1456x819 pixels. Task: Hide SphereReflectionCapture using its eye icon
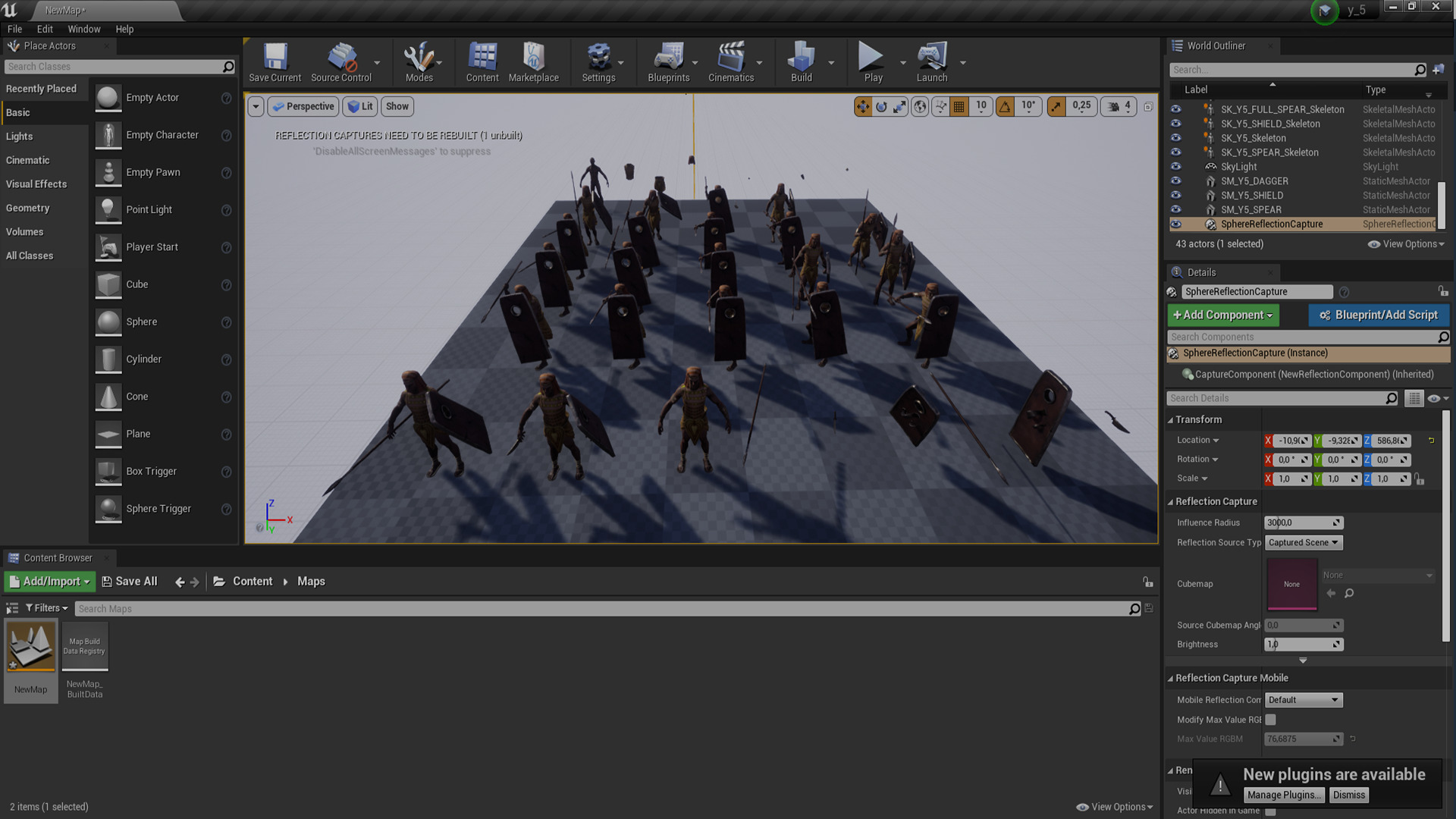[1175, 224]
